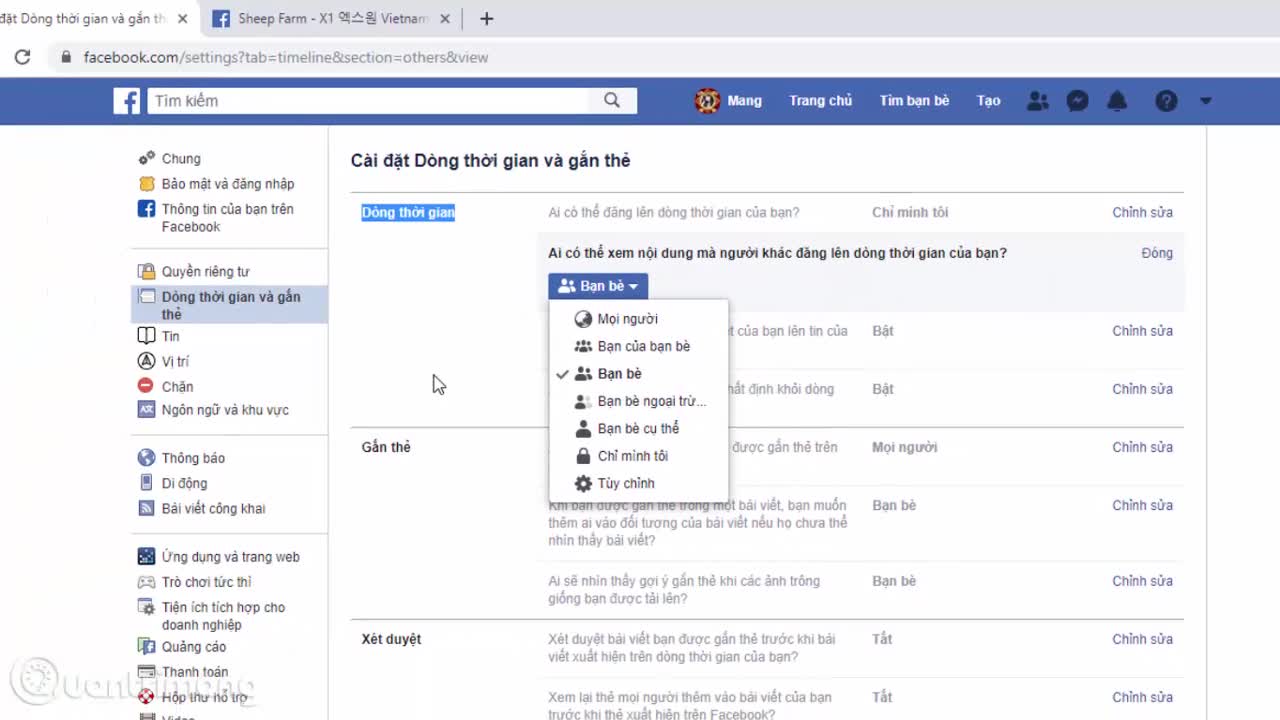The height and width of the screenshot is (720, 1280).
Task: Click Chỉnh sửa for reviewing tagged posts
Action: 1143,639
